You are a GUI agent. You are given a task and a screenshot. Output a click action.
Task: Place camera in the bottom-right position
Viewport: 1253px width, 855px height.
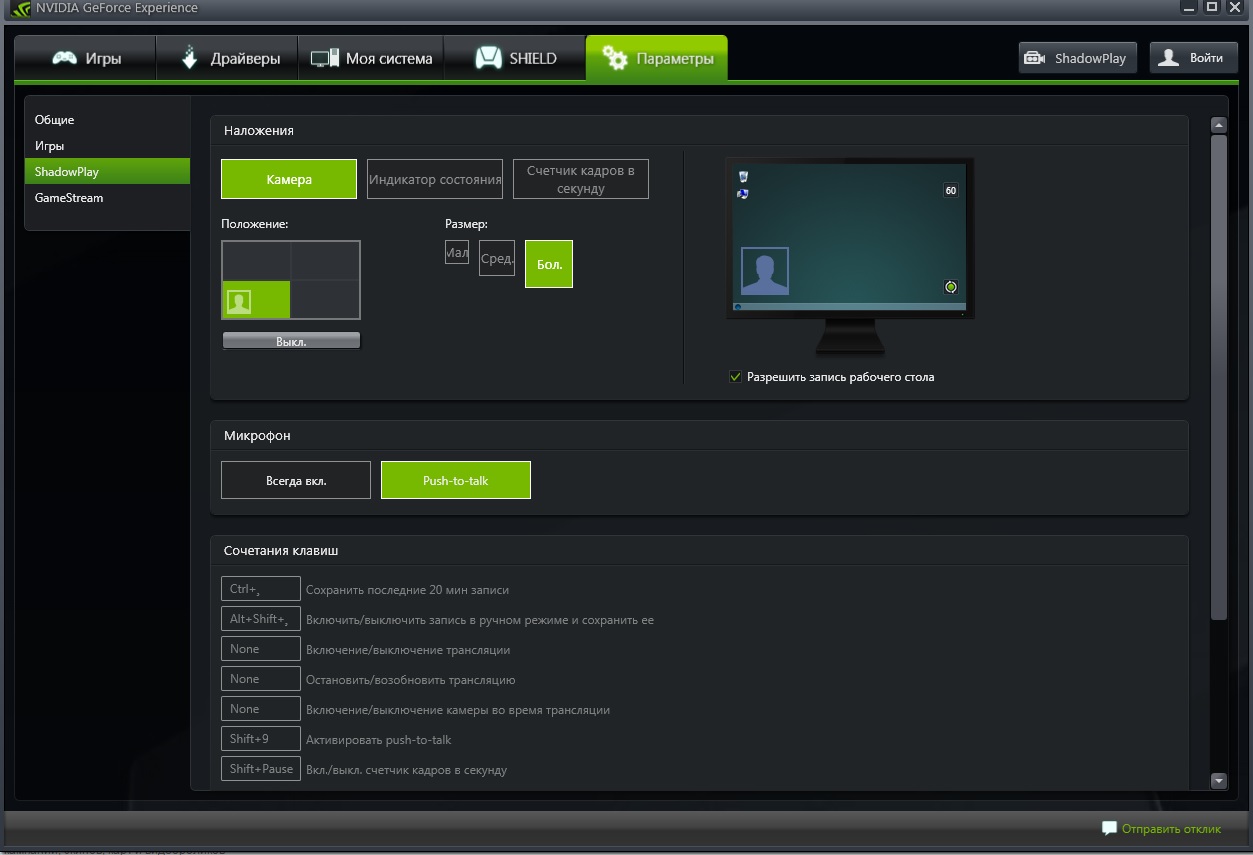coord(325,299)
